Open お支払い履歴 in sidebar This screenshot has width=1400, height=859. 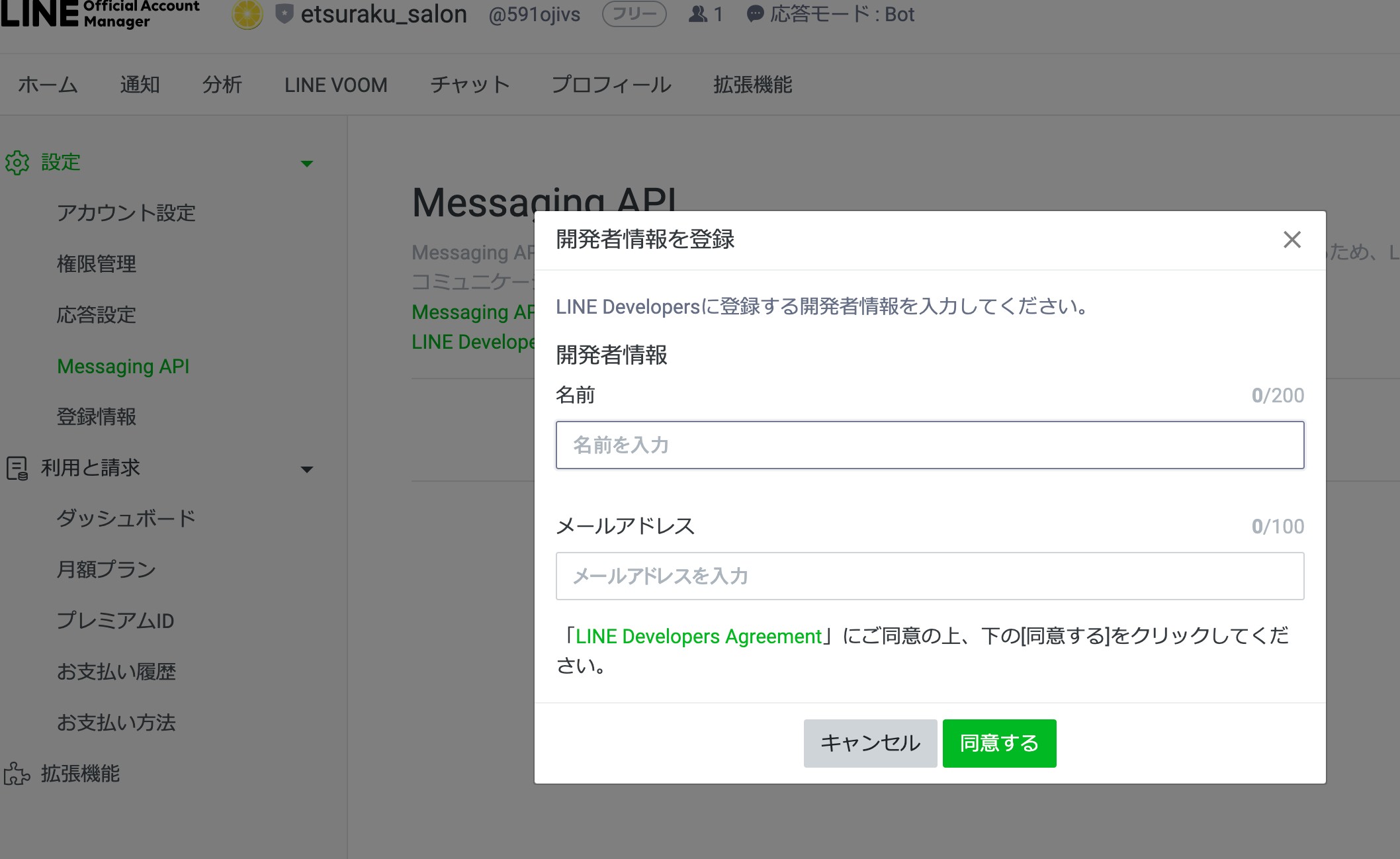[x=116, y=672]
